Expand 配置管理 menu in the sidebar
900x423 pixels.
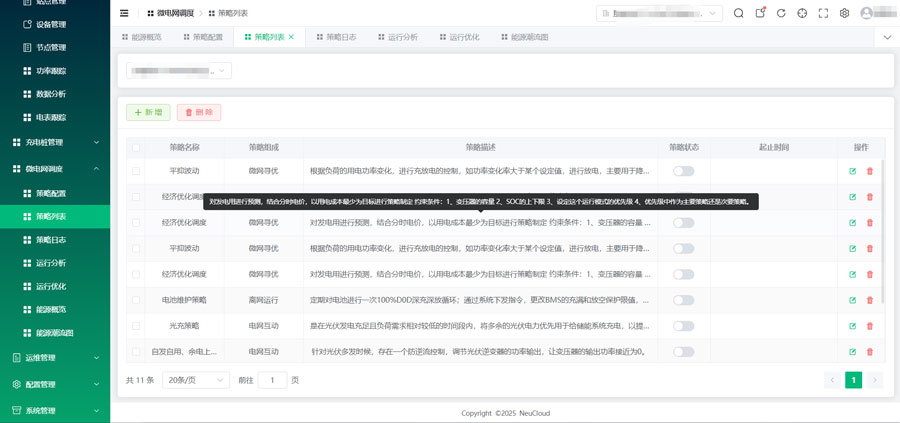click(55, 385)
